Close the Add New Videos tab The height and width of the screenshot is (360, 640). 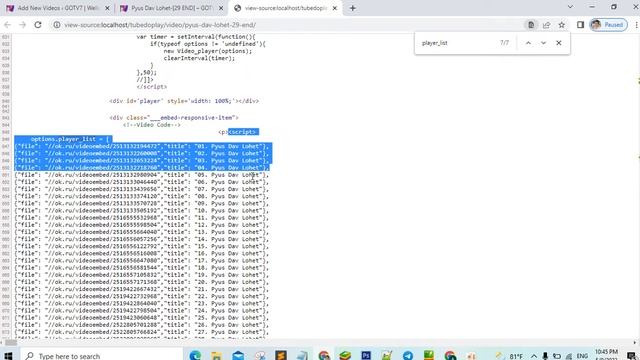107,8
